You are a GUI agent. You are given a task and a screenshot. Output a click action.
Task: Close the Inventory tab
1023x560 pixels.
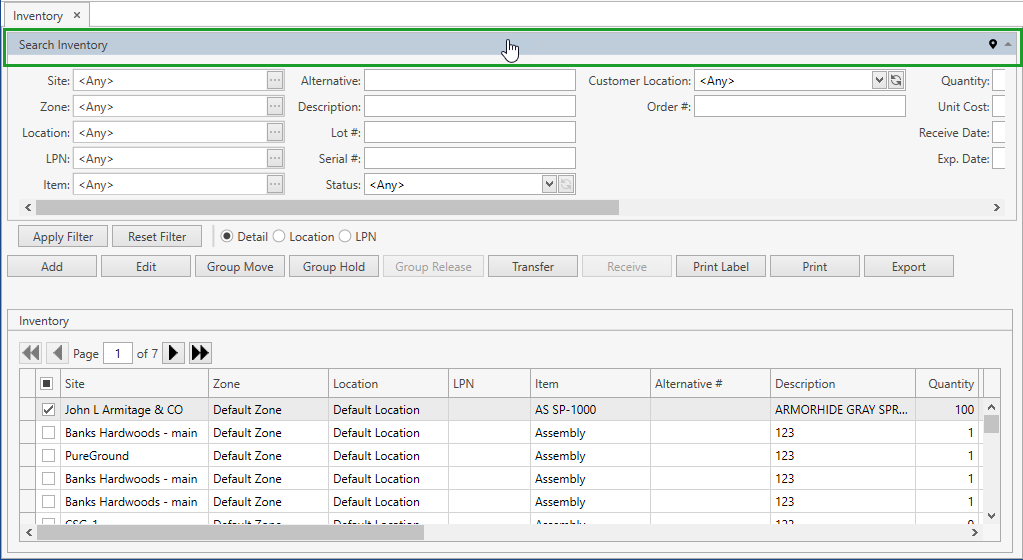click(77, 15)
